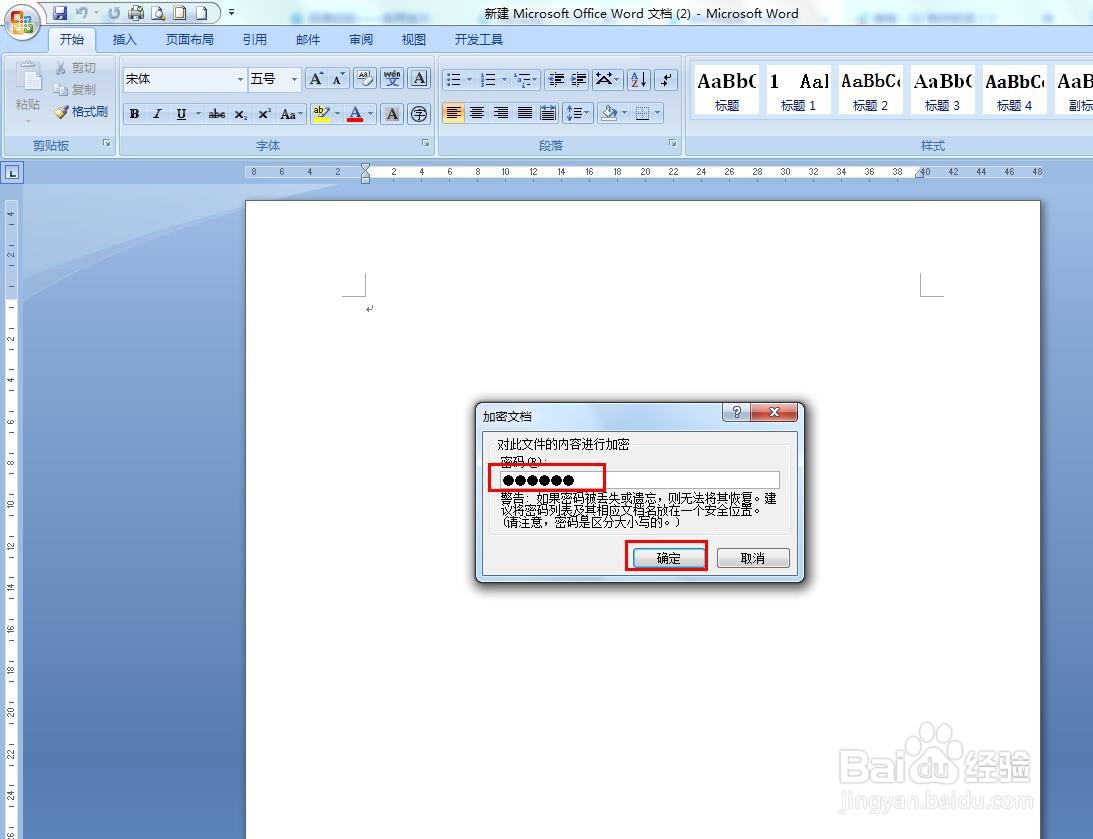Click the Undo icon in Quick Access toolbar

[x=82, y=13]
